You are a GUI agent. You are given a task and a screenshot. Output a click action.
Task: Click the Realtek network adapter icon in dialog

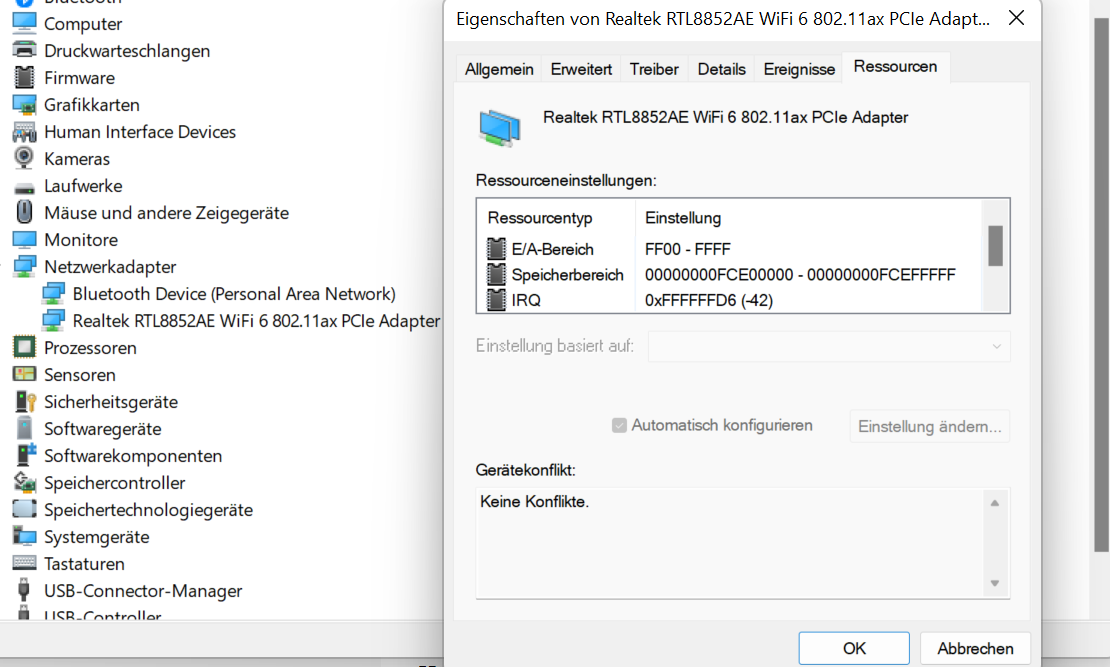500,127
